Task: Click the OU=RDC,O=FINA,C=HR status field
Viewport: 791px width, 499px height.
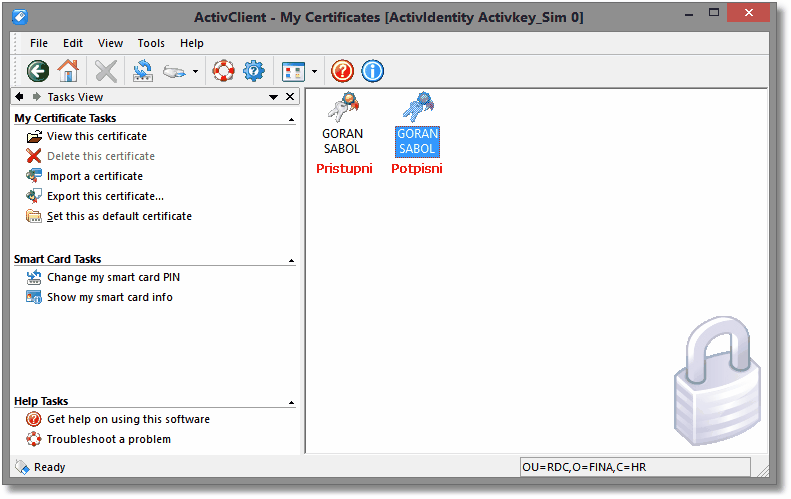Action: pos(635,467)
